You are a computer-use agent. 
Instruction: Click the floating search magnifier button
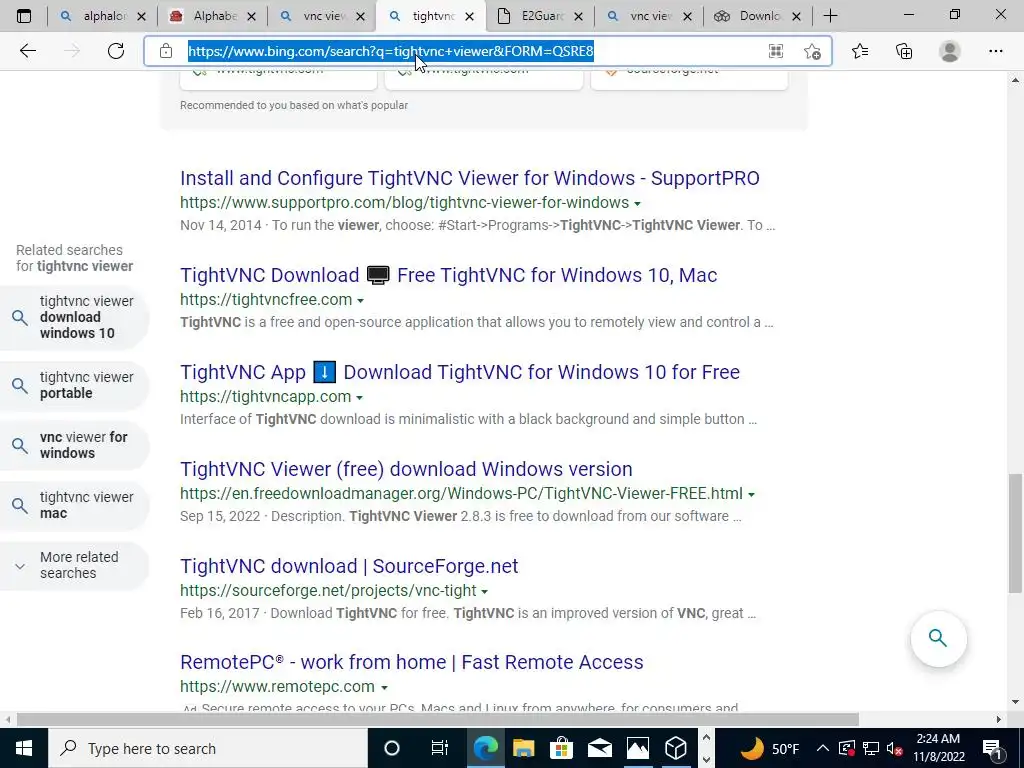pos(938,638)
